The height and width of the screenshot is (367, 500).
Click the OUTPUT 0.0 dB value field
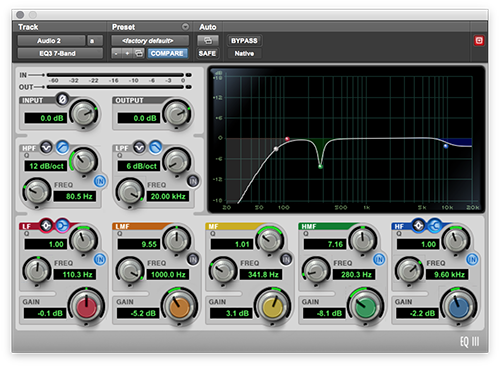(x=138, y=118)
